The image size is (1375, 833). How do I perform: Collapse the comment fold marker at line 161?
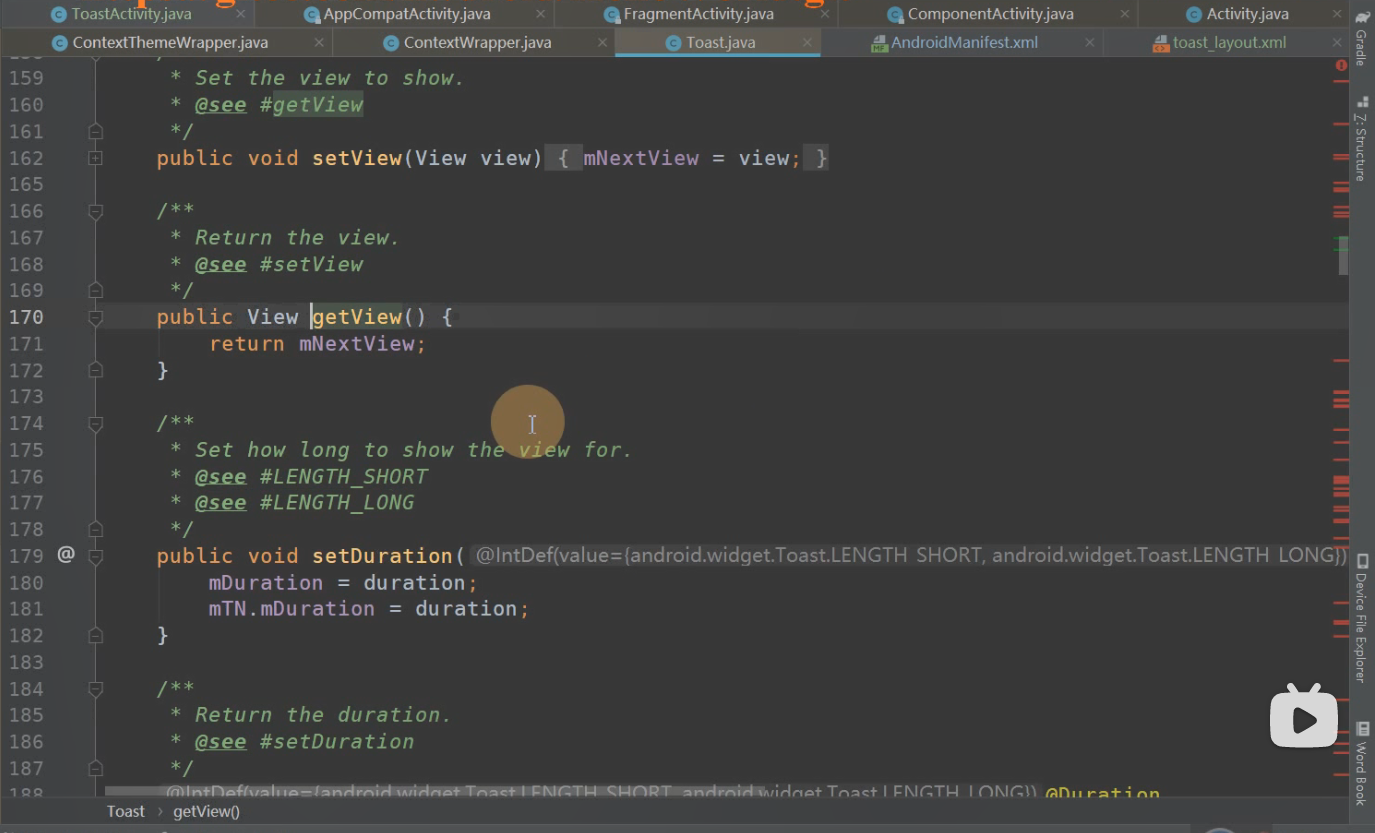click(x=95, y=131)
